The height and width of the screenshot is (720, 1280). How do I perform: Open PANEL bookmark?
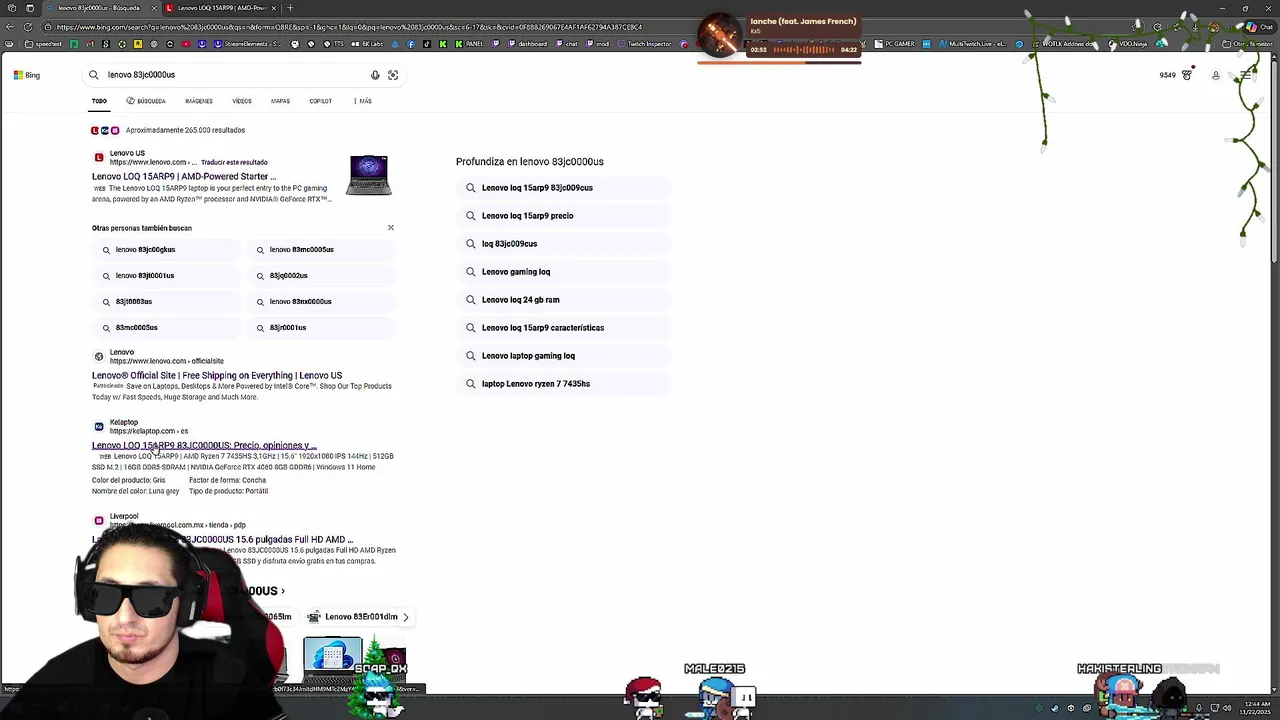pos(468,44)
